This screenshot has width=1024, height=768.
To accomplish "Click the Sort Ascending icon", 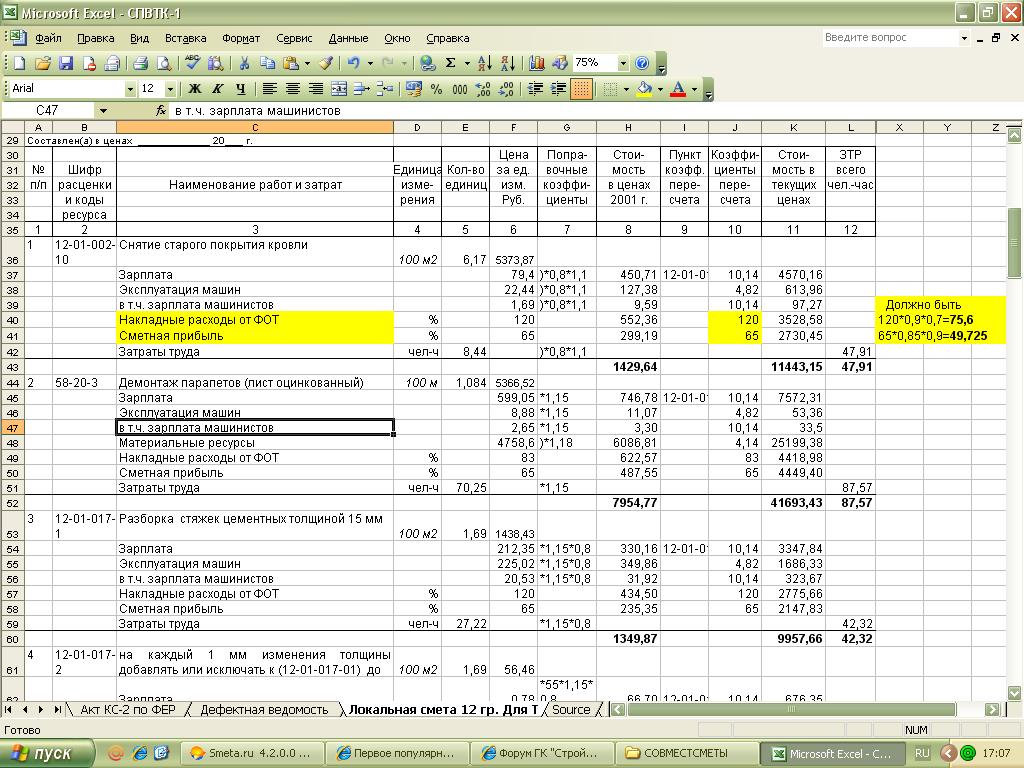I will coord(484,63).
